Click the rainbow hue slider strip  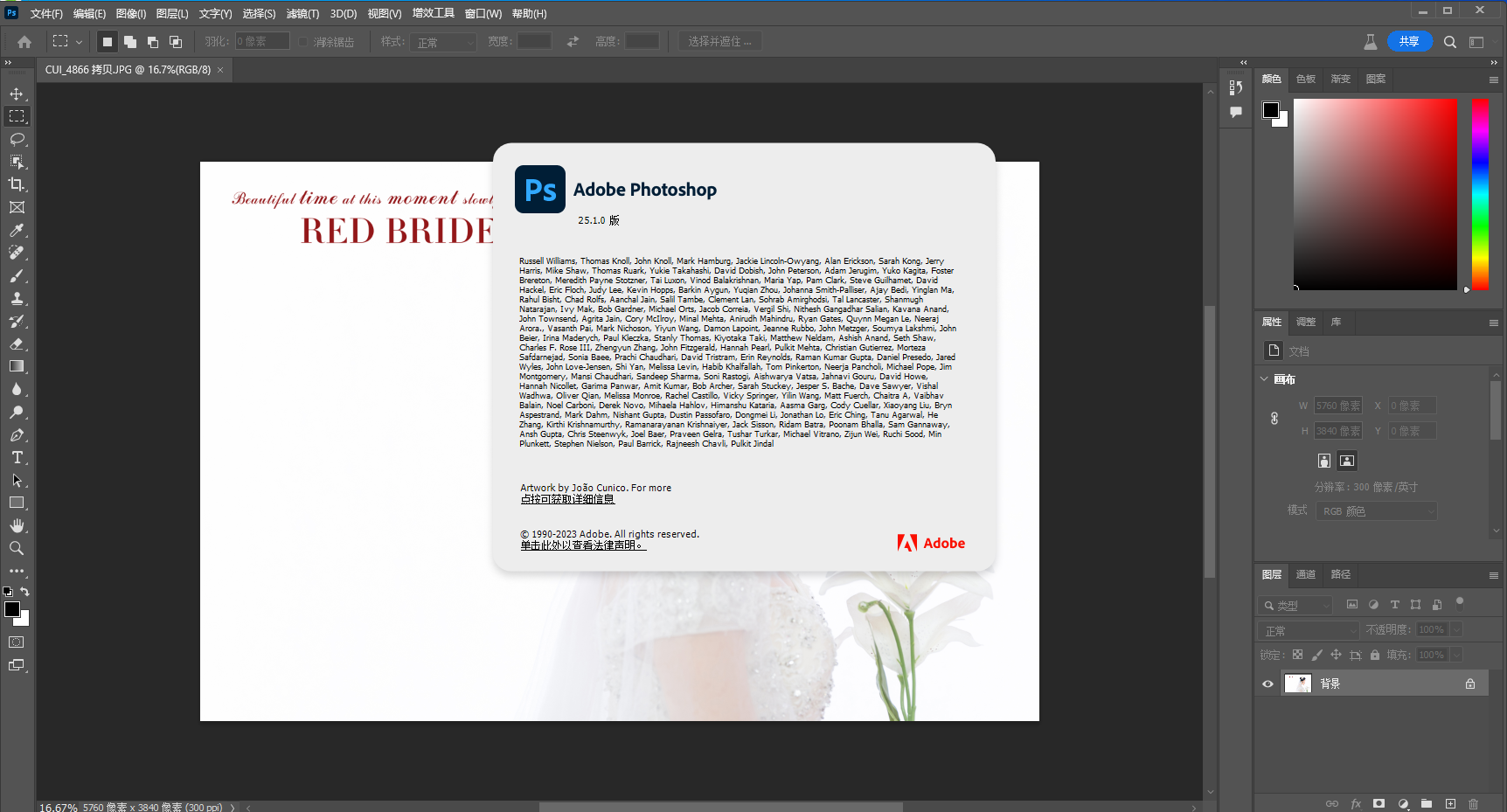[1479, 194]
